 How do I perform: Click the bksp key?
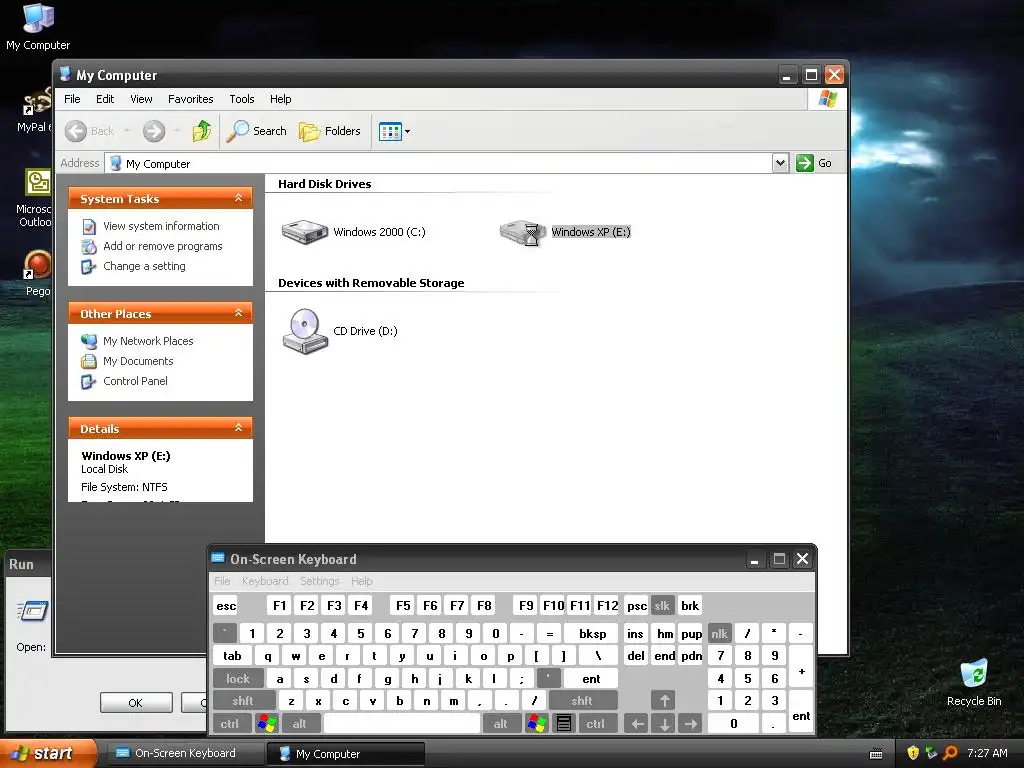(x=592, y=633)
